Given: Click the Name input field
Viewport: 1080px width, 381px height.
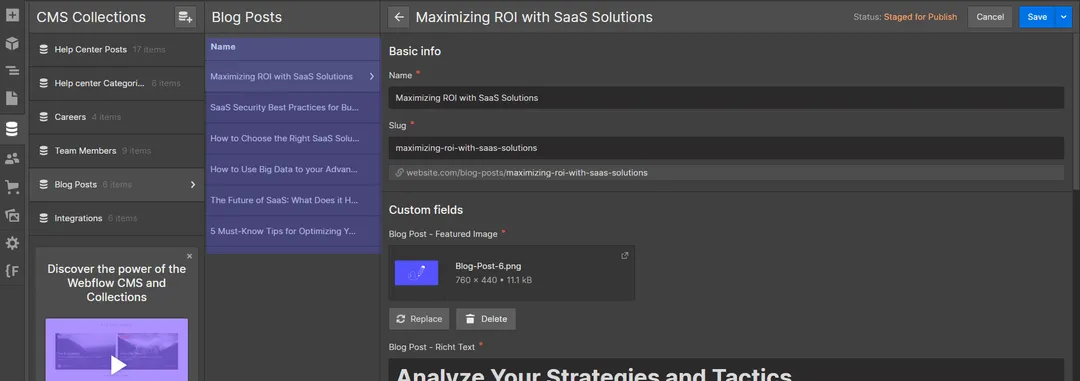Looking at the screenshot, I should [x=726, y=98].
